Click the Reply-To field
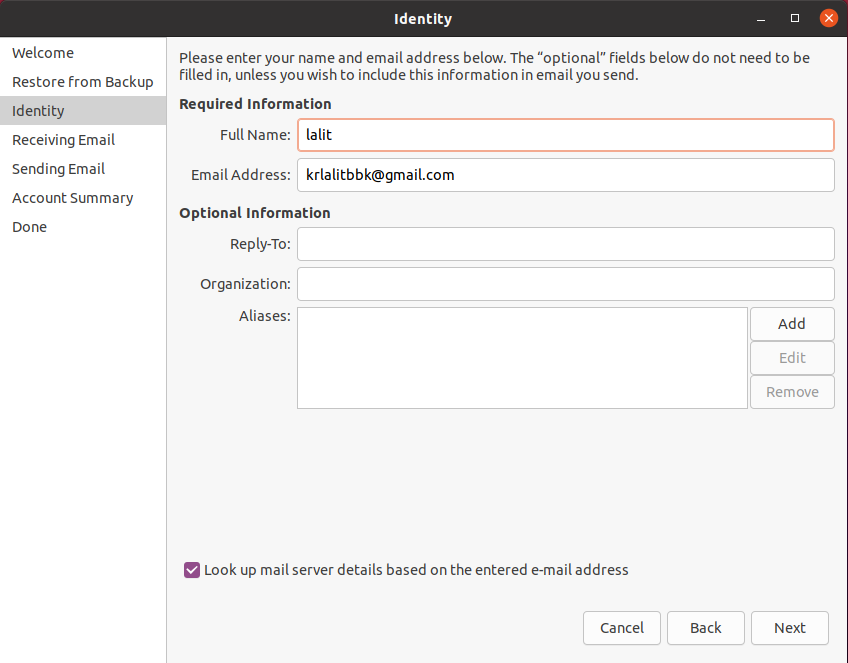Image resolution: width=848 pixels, height=663 pixels. [x=565, y=244]
